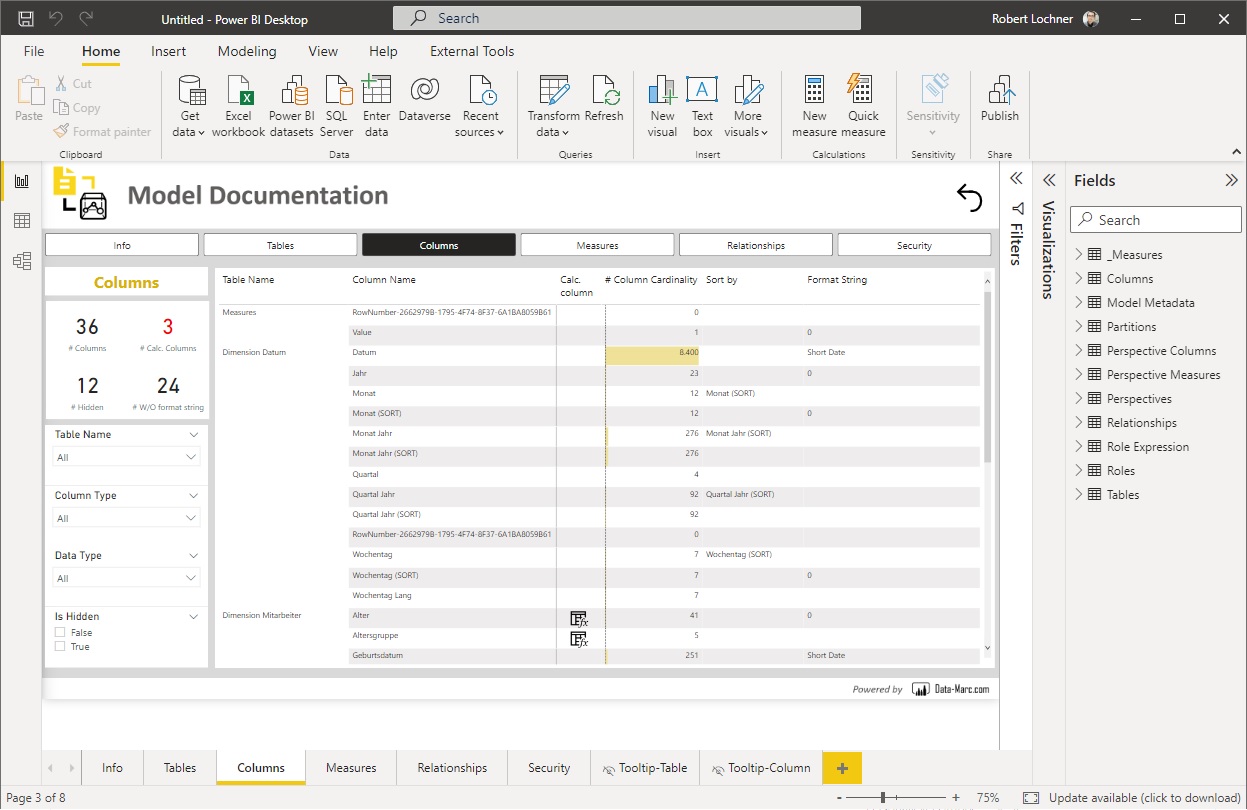Expand the Relationships table in Fields pane
The height and width of the screenshot is (810, 1247).
coord(1077,422)
